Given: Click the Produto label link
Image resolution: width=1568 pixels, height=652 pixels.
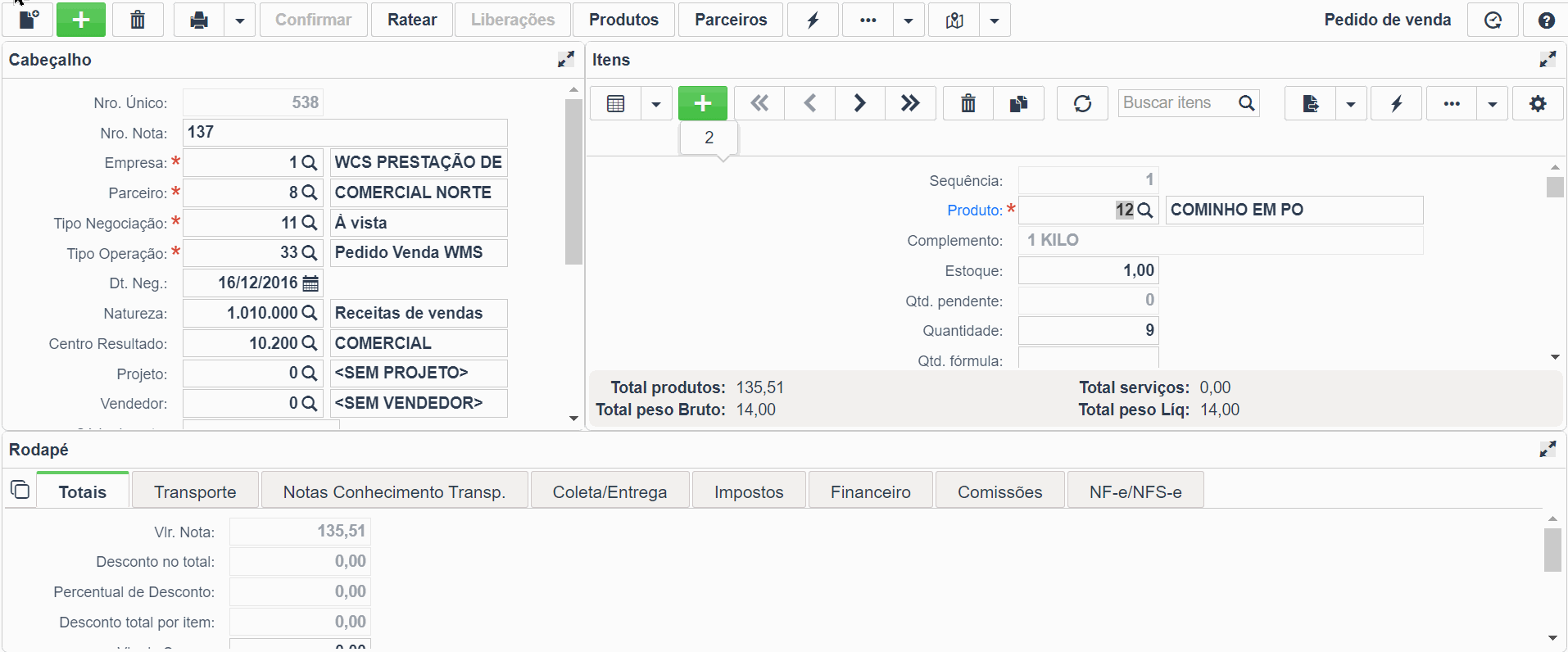Looking at the screenshot, I should tap(974, 211).
